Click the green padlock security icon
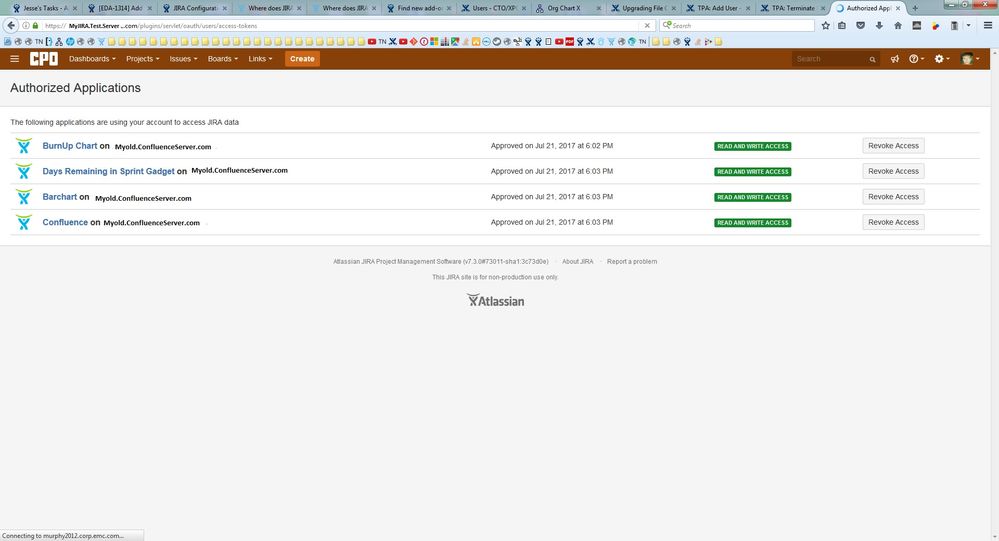Screen dimensions: 999x541 pyautogui.click(x=35, y=25)
